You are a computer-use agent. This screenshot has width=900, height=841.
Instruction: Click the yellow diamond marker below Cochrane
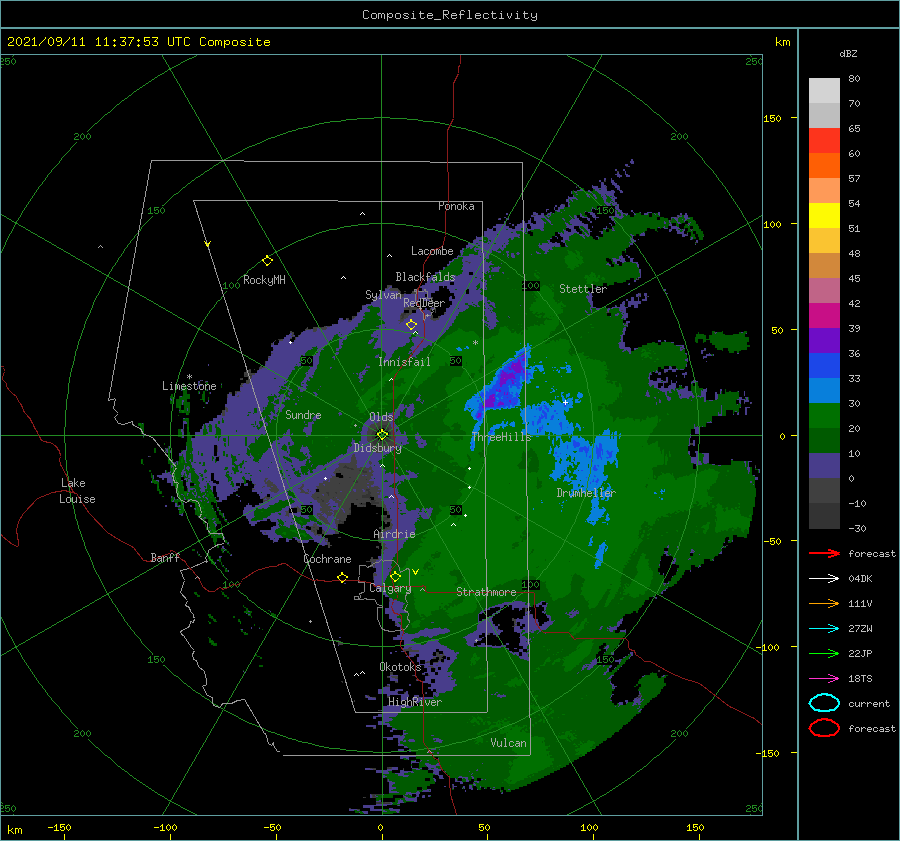[342, 577]
